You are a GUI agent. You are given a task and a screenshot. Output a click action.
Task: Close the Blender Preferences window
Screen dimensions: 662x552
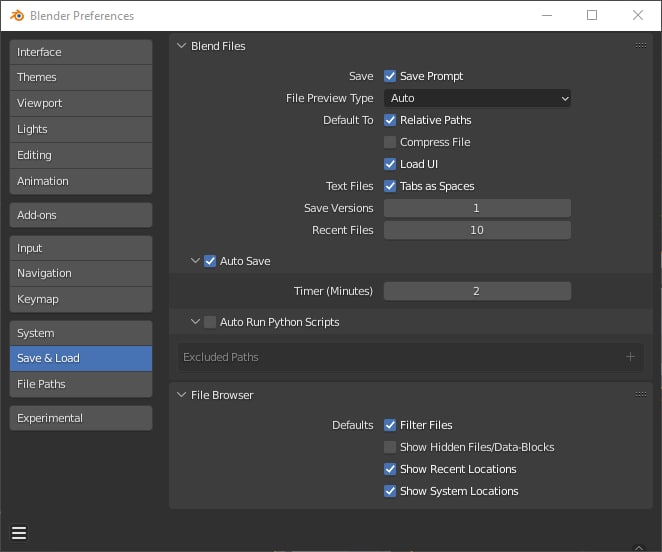click(638, 15)
